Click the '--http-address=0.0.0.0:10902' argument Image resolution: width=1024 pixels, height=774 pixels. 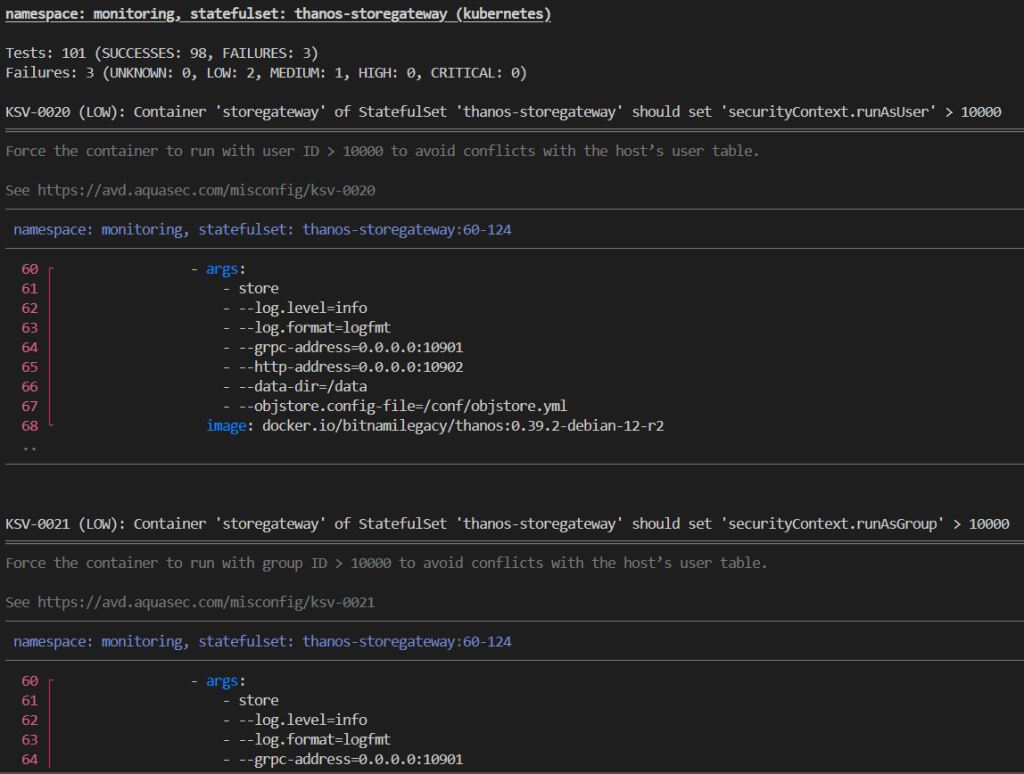click(x=351, y=367)
